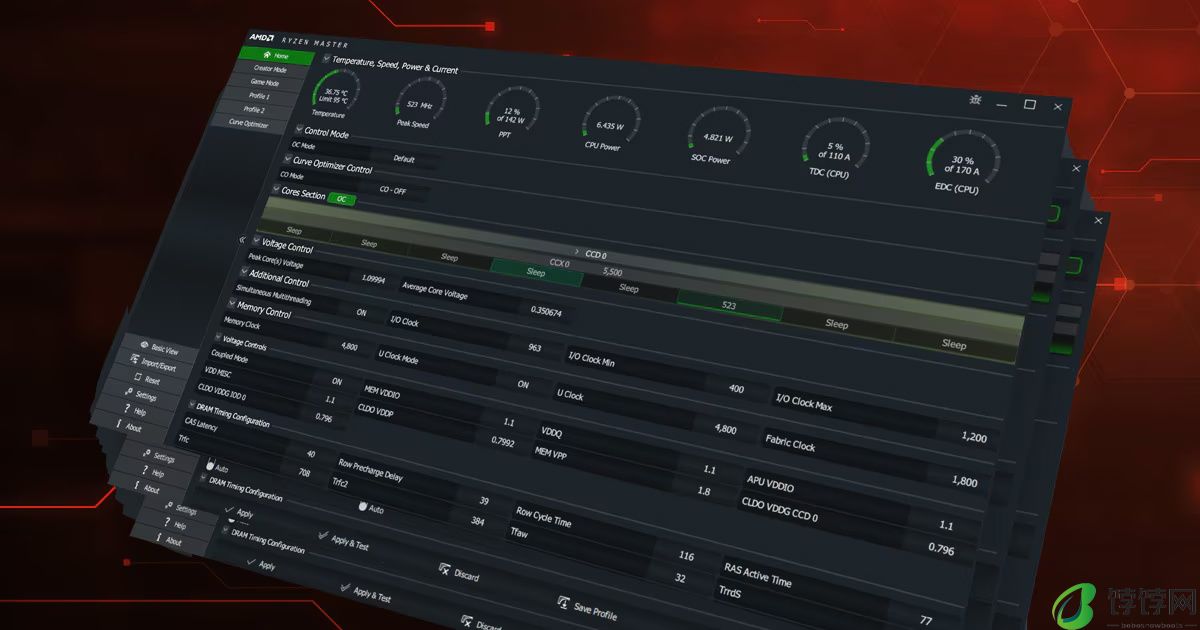Viewport: 1200px width, 630px height.
Task: Click CLDO VDDP value 0.7992
Action: point(503,440)
